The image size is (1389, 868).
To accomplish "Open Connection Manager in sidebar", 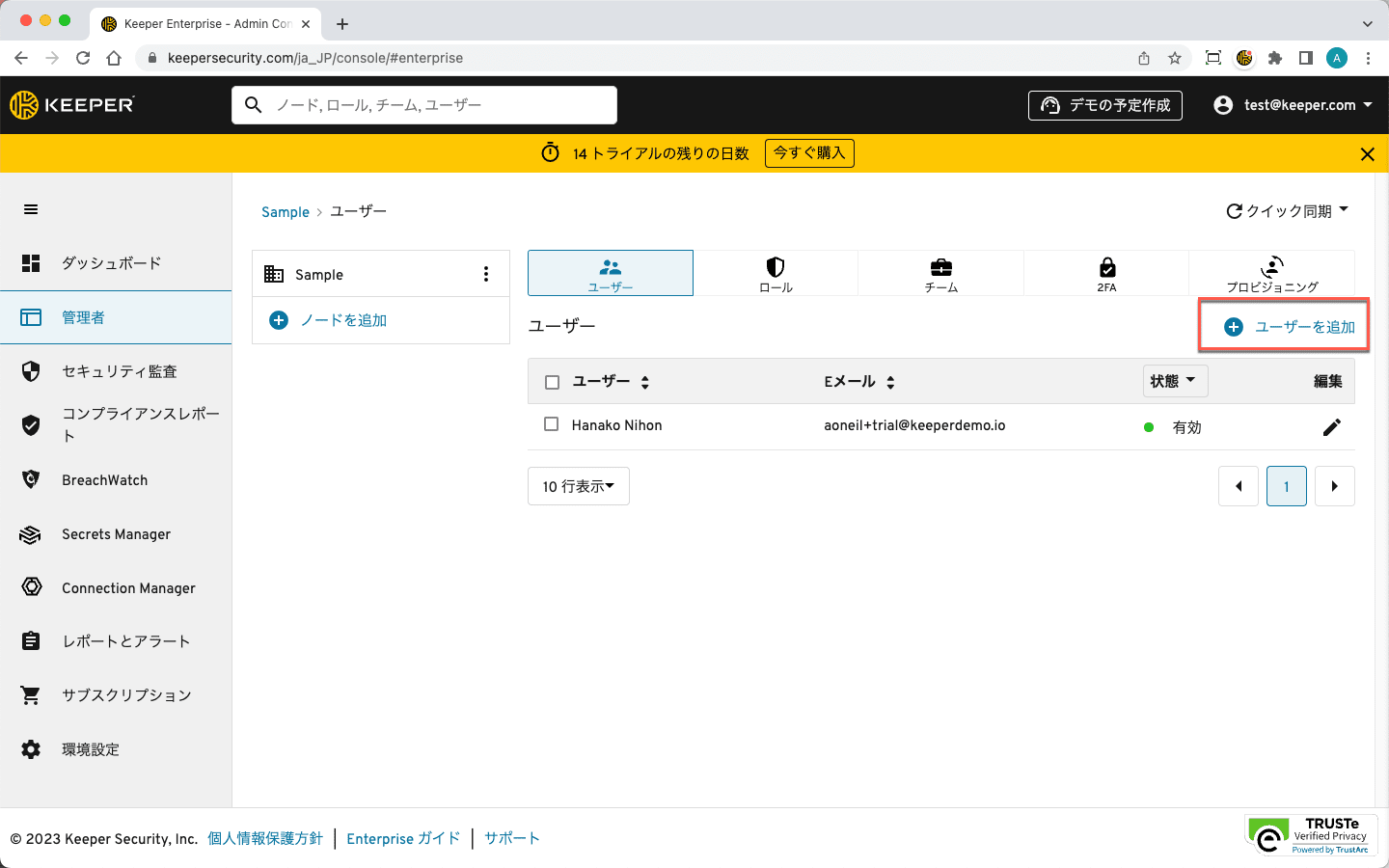I will pyautogui.click(x=128, y=588).
